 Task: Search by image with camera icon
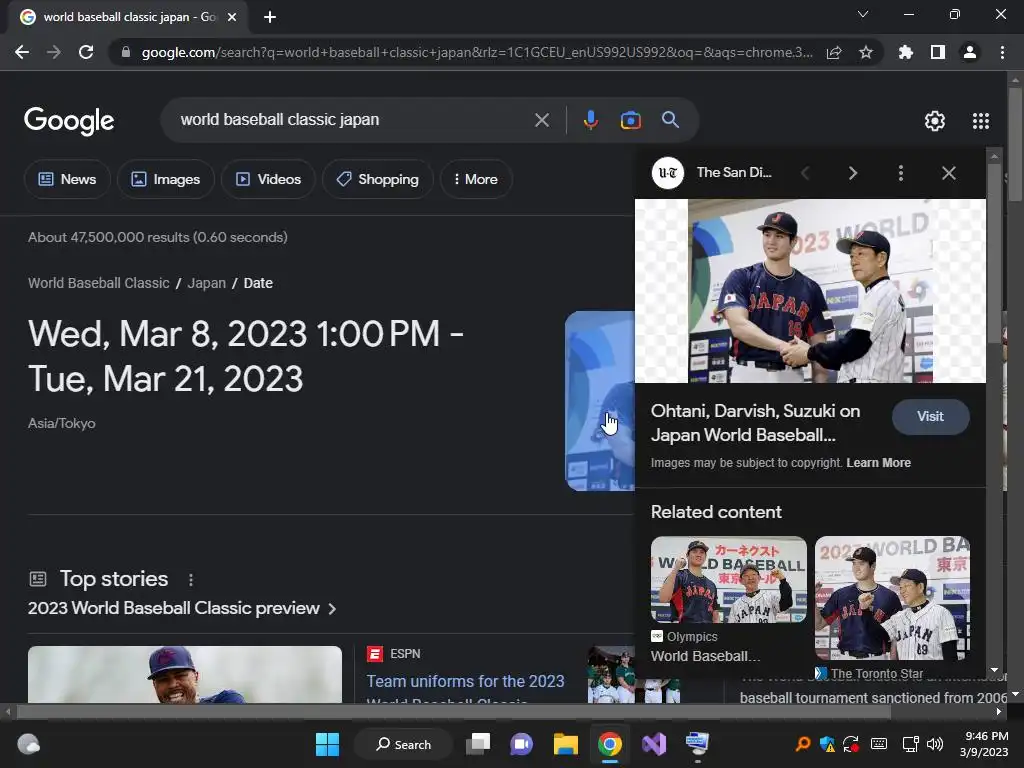coord(630,120)
